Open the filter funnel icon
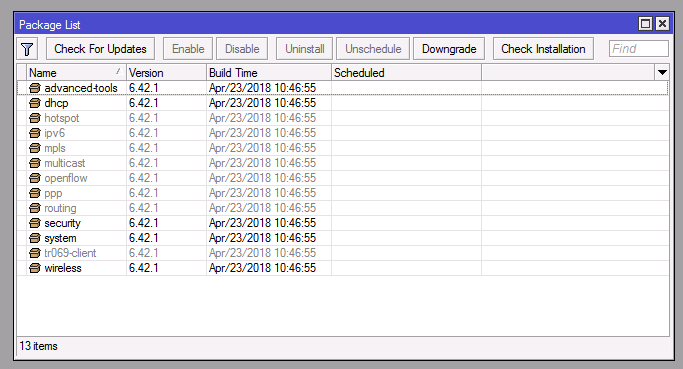This screenshot has height=369, width=683. click(27, 49)
